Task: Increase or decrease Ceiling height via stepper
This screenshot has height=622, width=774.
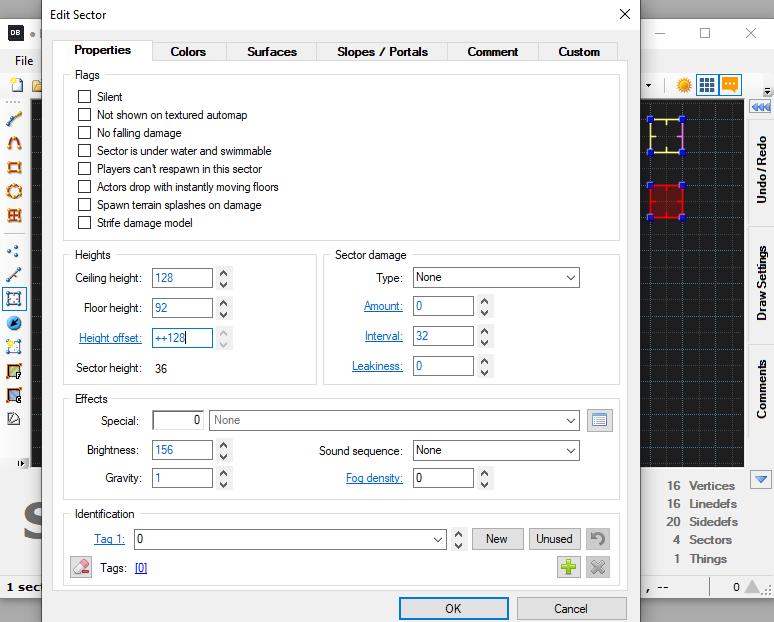Action: [224, 278]
